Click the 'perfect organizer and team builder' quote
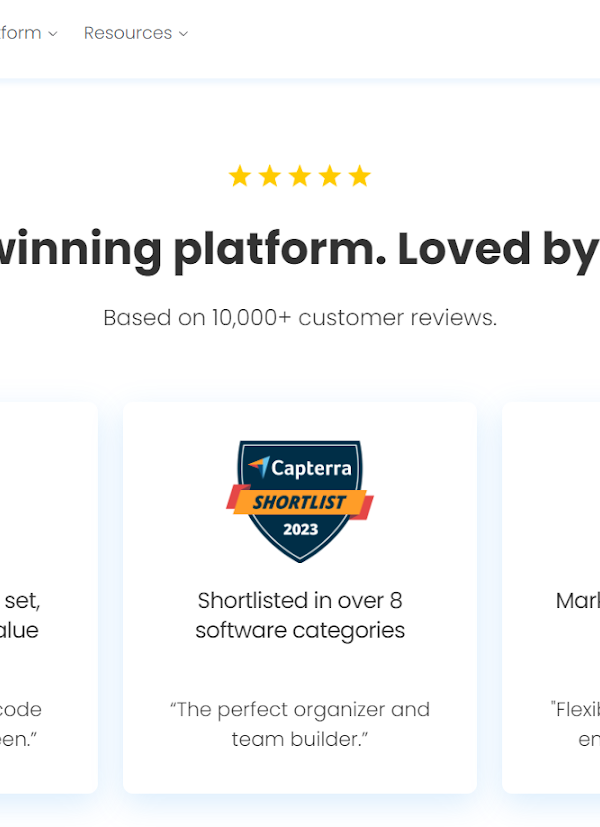600x827 pixels. [x=300, y=724]
